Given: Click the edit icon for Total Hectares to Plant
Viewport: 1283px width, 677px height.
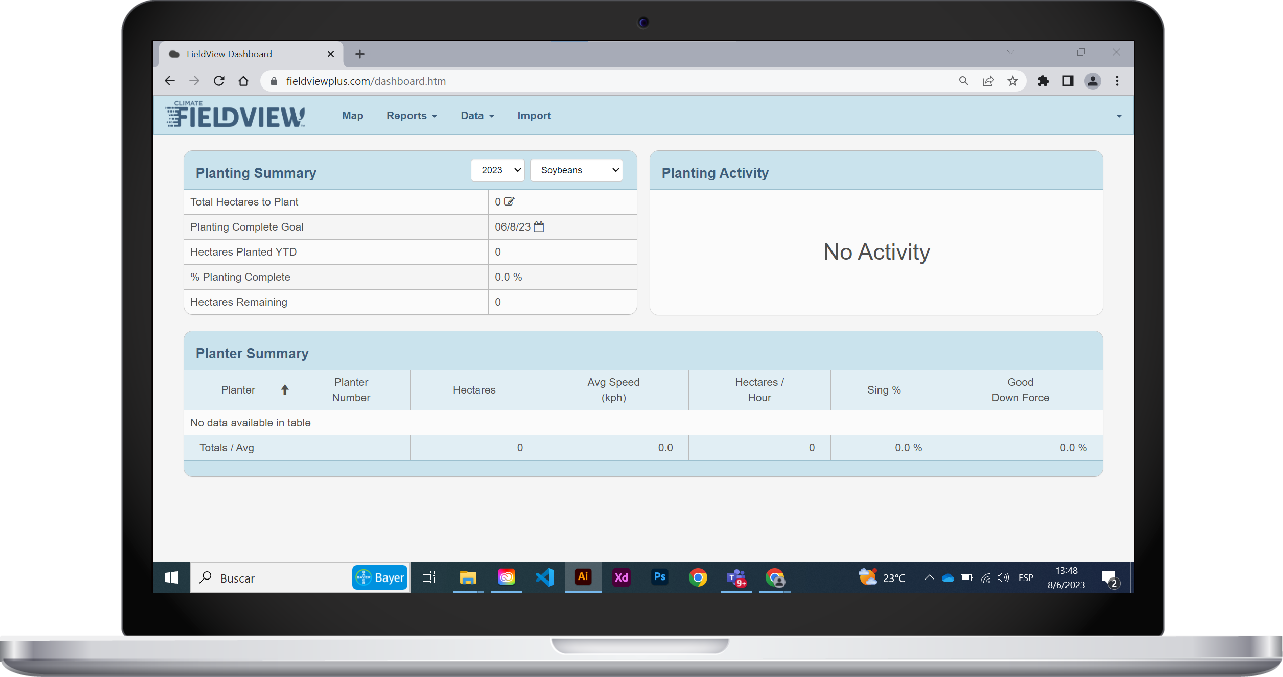Looking at the screenshot, I should pos(510,202).
